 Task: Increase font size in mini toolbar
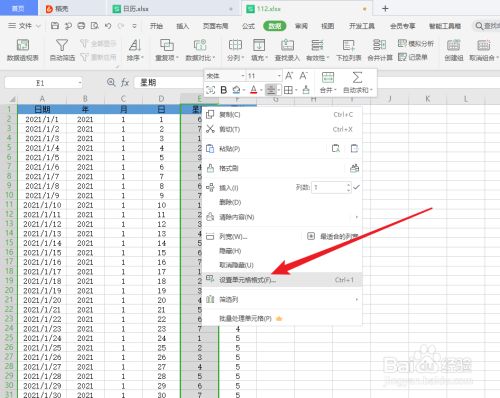(289, 76)
